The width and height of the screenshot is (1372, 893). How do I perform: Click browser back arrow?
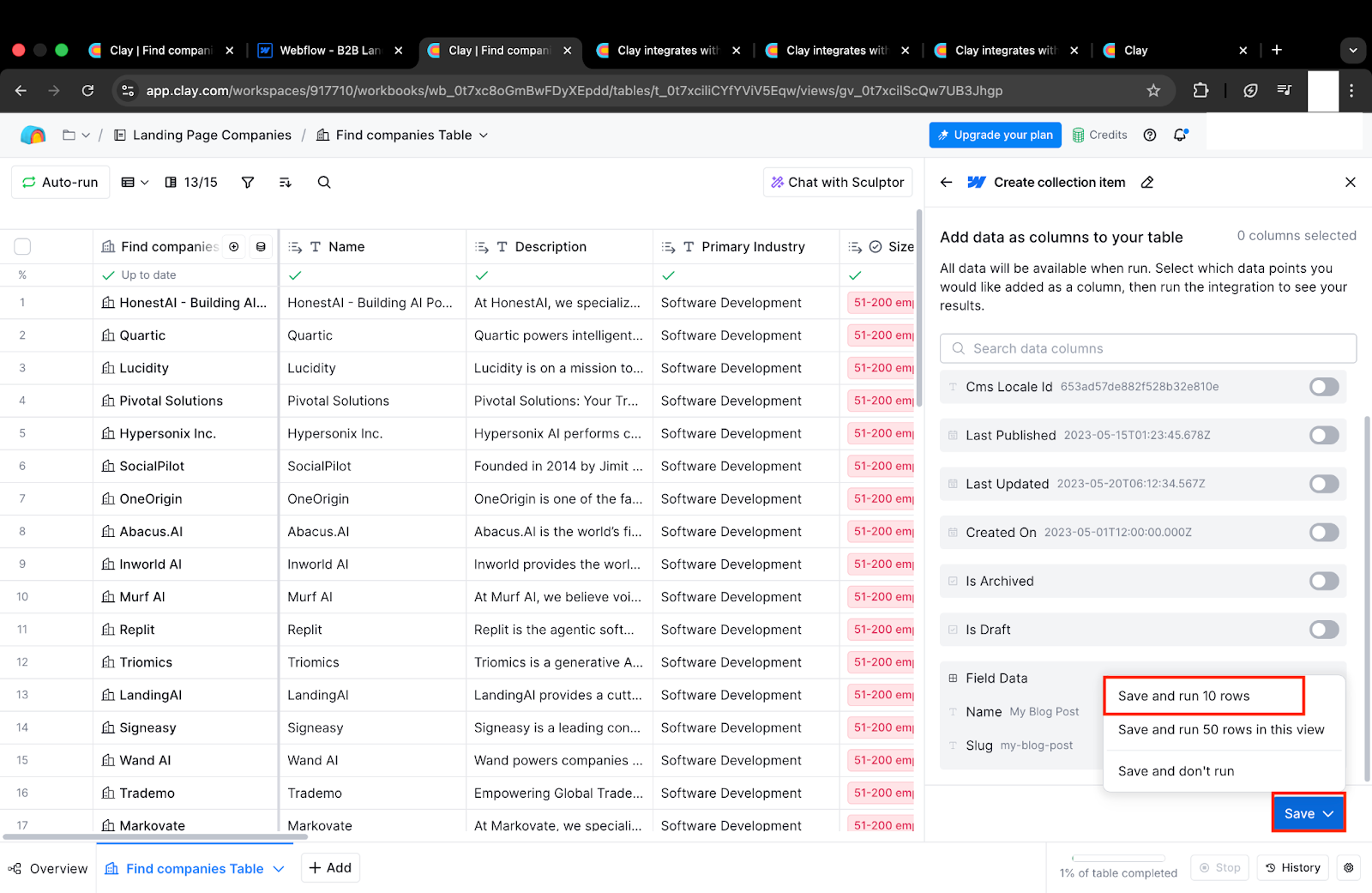pyautogui.click(x=21, y=90)
